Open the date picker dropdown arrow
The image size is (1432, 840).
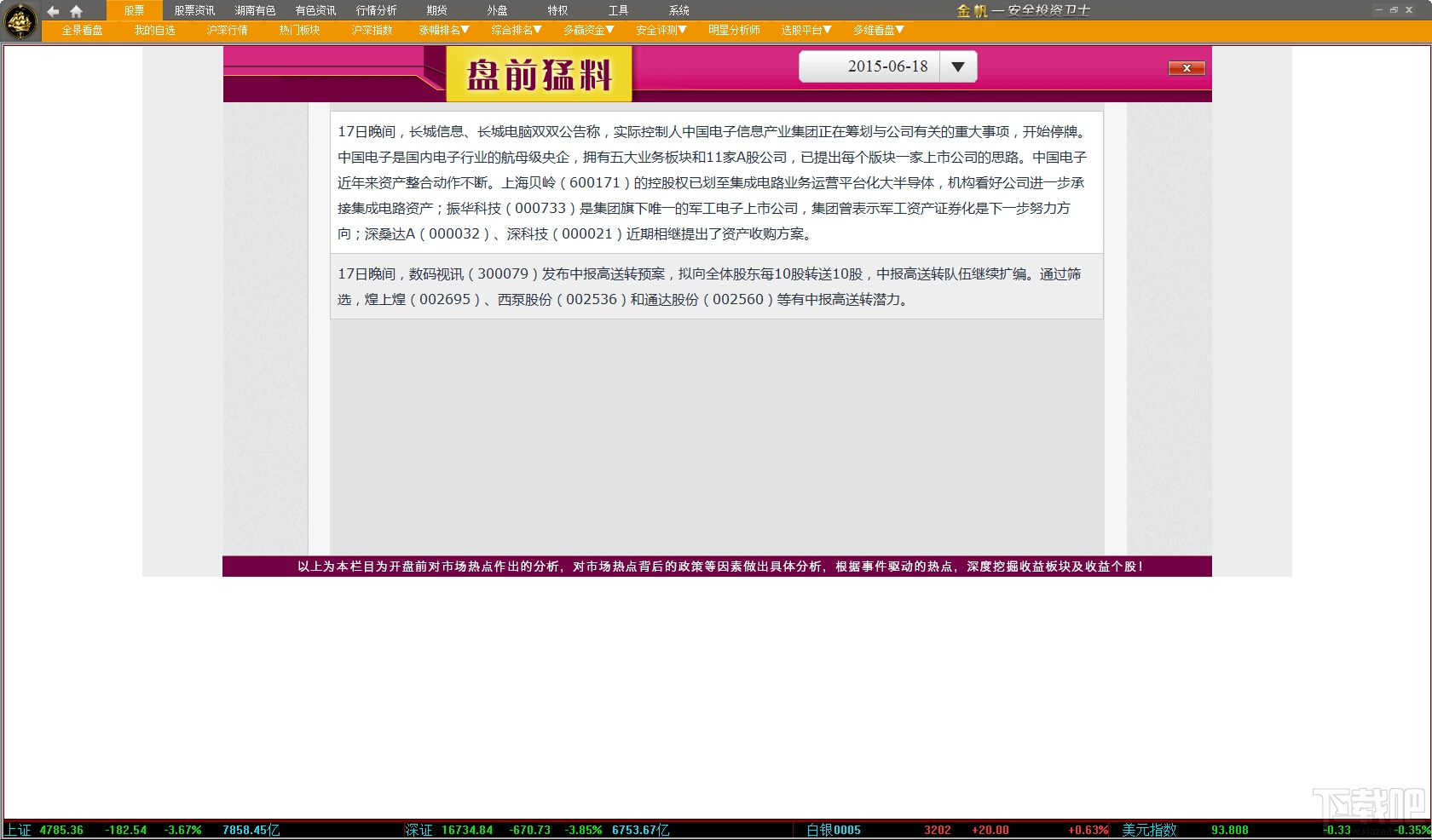958,66
